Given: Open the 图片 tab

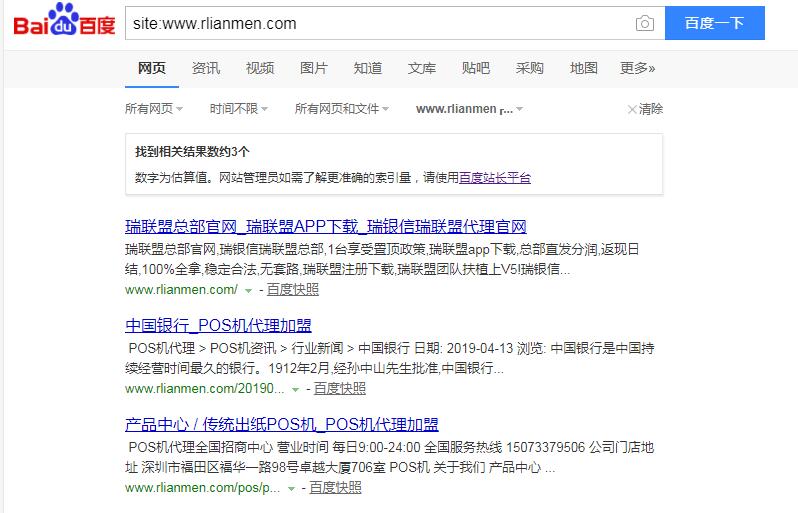Looking at the screenshot, I should (x=314, y=68).
